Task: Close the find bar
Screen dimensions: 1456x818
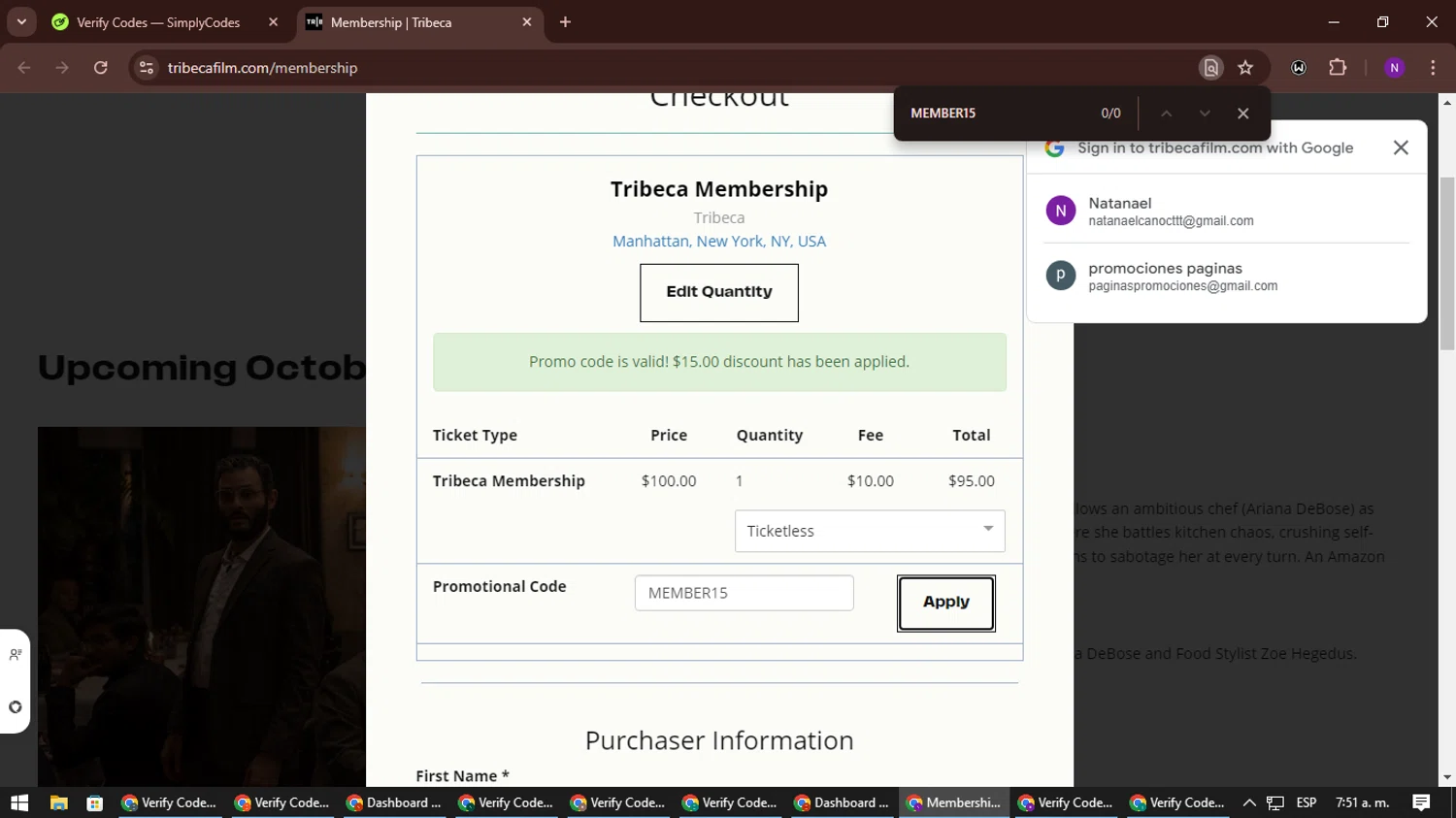Action: (1243, 114)
